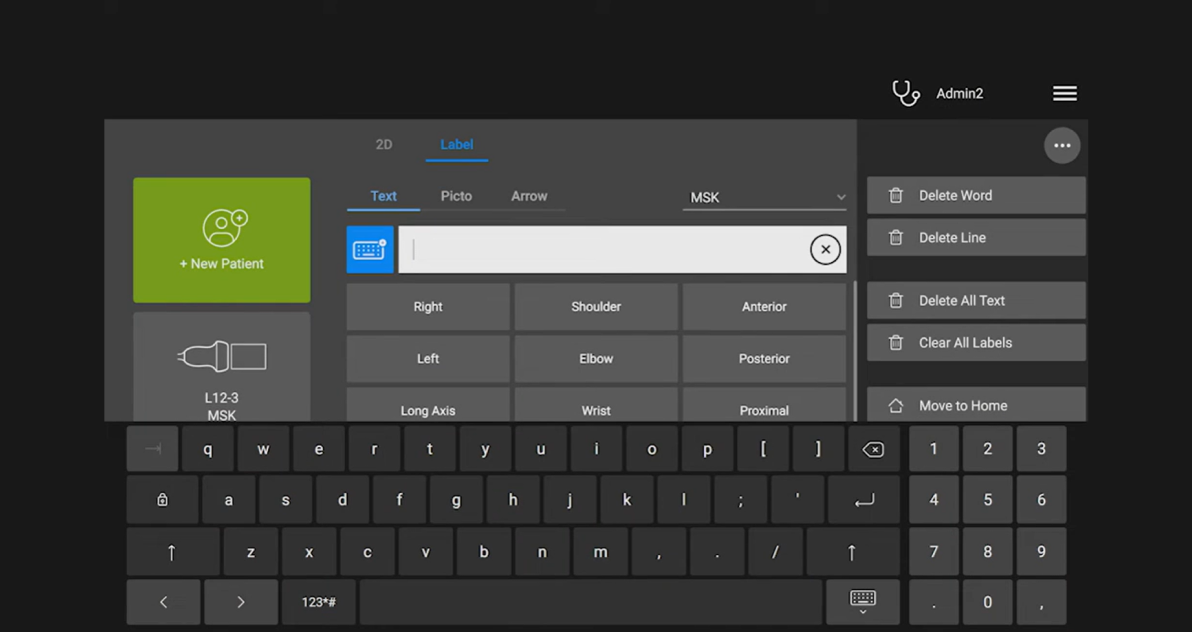Switch keyboard to 123*# symbols mode

tap(318, 601)
